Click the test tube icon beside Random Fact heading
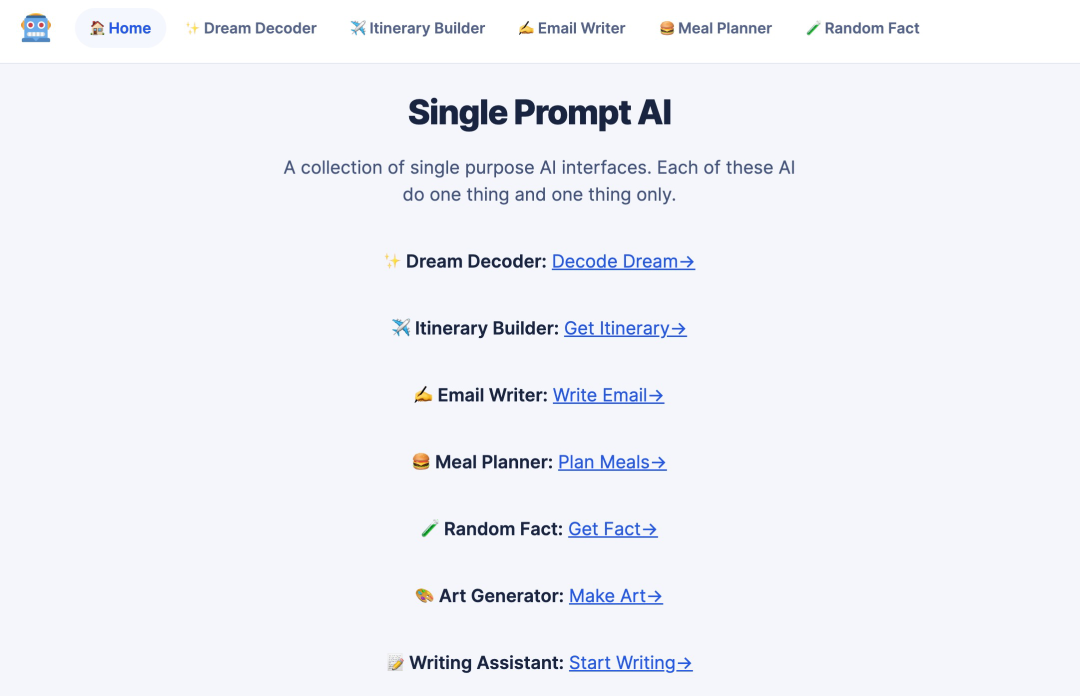 (x=430, y=529)
